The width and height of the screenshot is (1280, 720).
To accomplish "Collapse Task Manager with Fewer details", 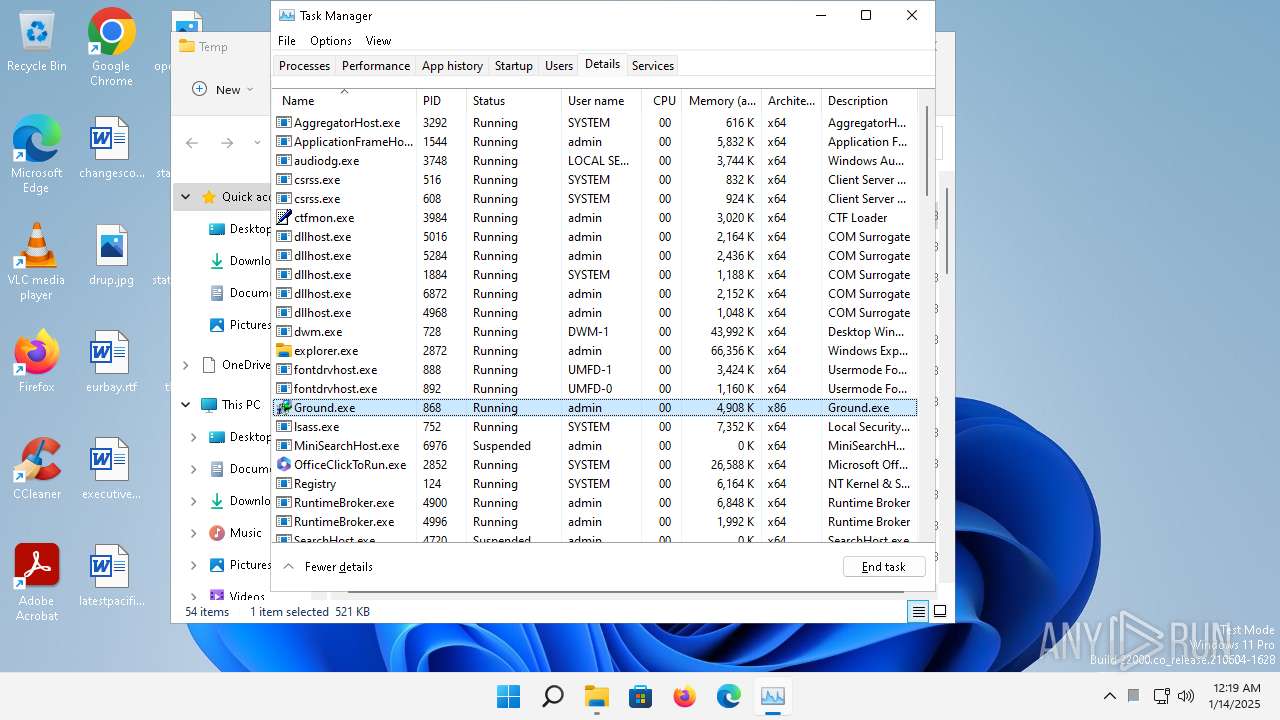I will pos(328,567).
